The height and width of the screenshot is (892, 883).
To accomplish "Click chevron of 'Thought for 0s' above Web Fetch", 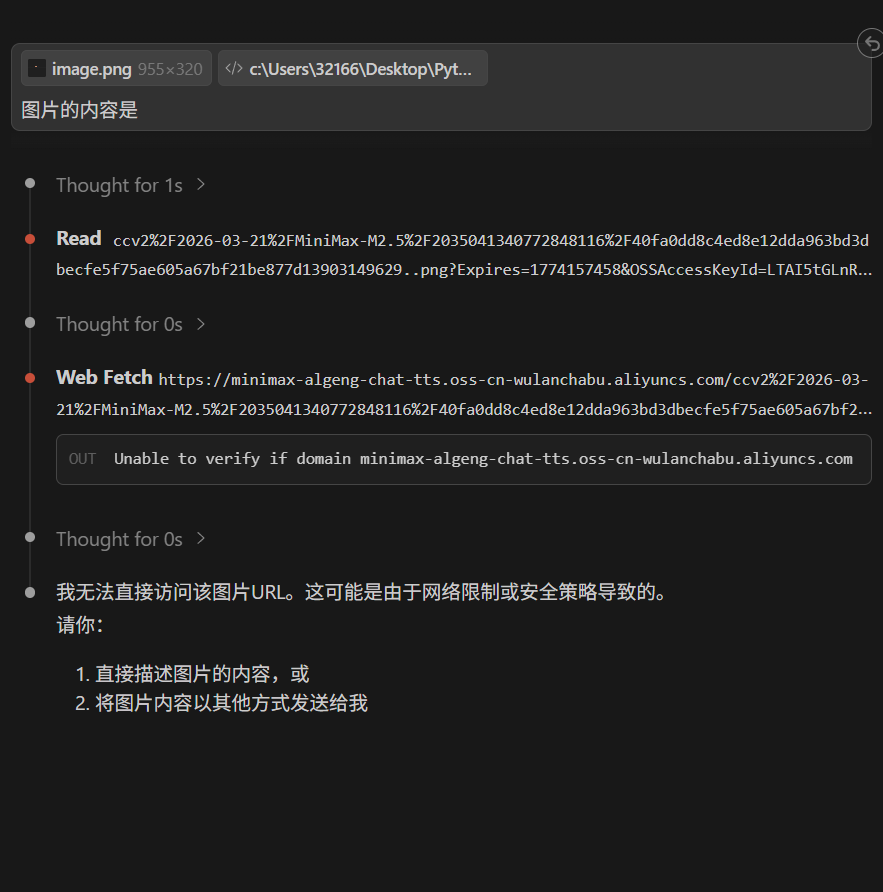I will (x=200, y=324).
